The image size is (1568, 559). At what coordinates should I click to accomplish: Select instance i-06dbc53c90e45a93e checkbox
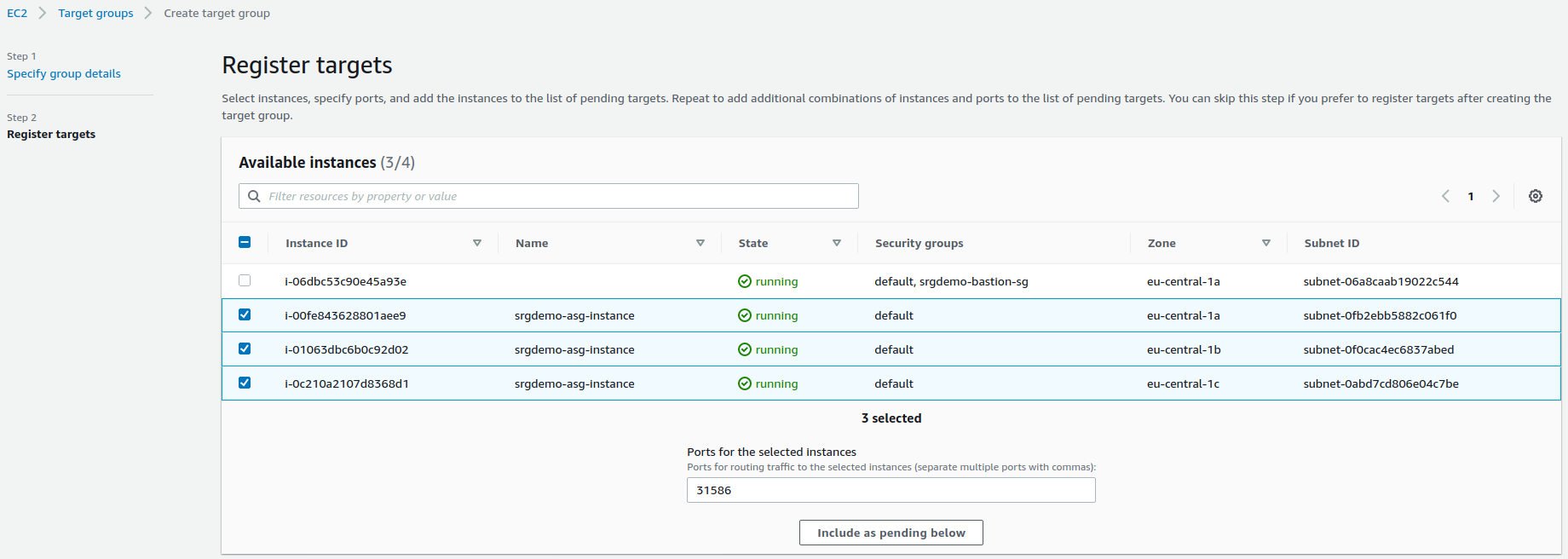click(x=245, y=280)
